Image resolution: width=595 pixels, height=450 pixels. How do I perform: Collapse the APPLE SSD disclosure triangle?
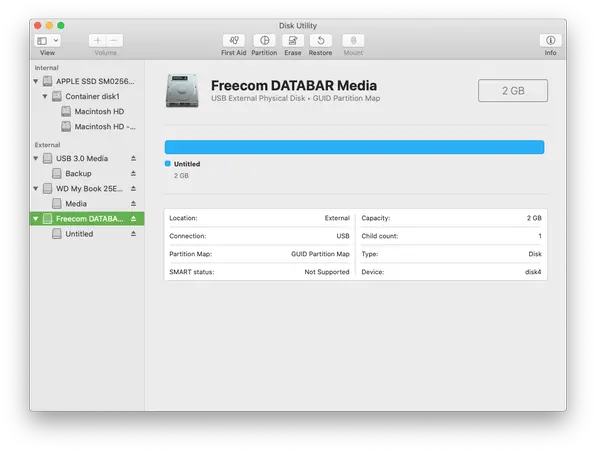(36, 81)
